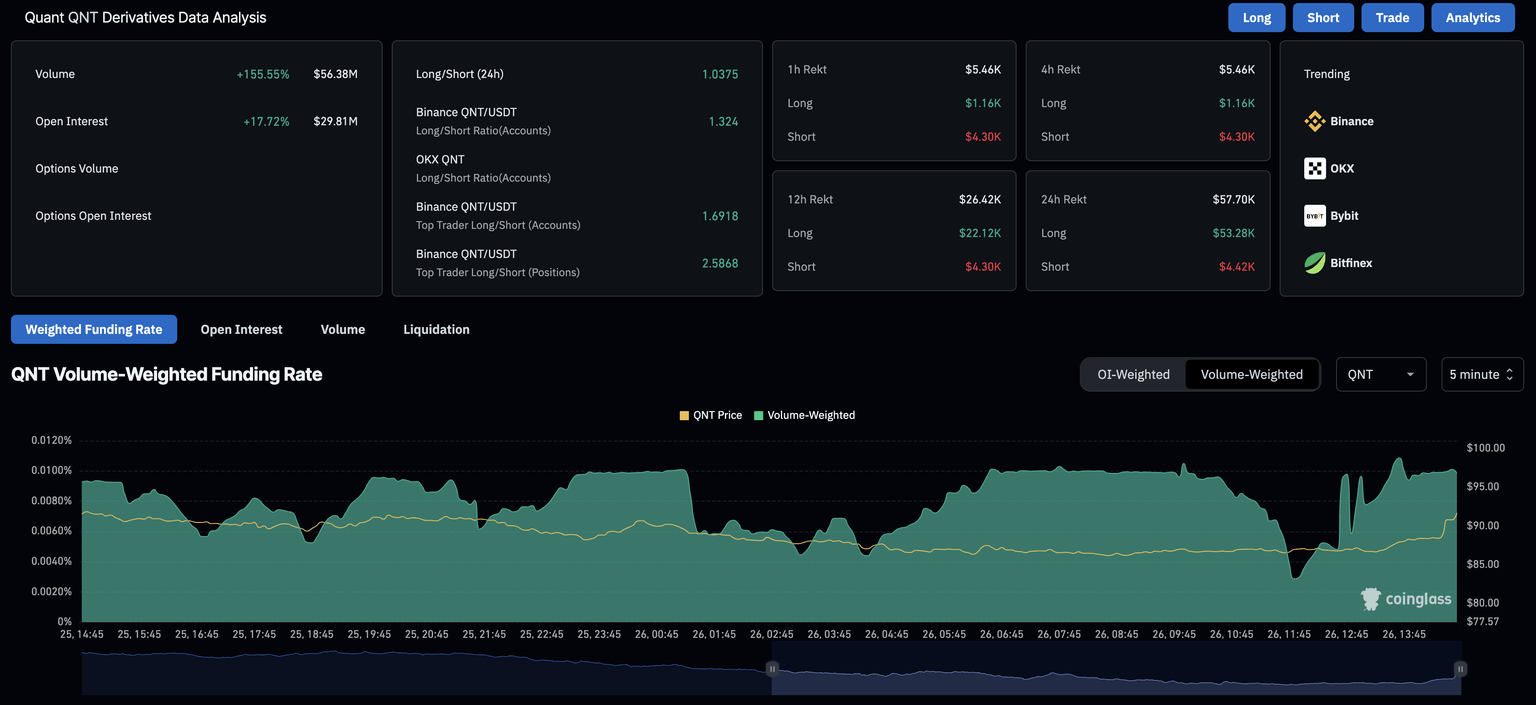Toggle the Volume-Weighted legend series
Image resolution: width=1536 pixels, height=705 pixels.
pos(805,415)
